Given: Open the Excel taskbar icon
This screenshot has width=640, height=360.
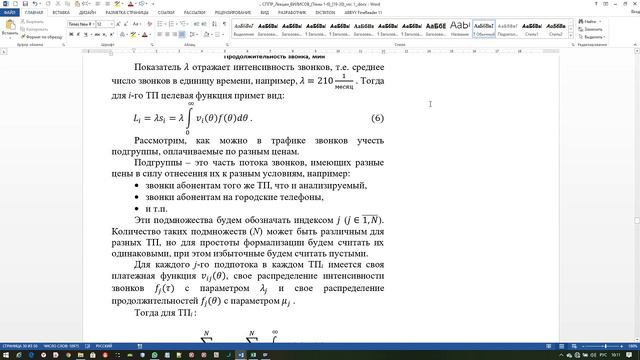Looking at the screenshot, I should (x=253, y=355).
